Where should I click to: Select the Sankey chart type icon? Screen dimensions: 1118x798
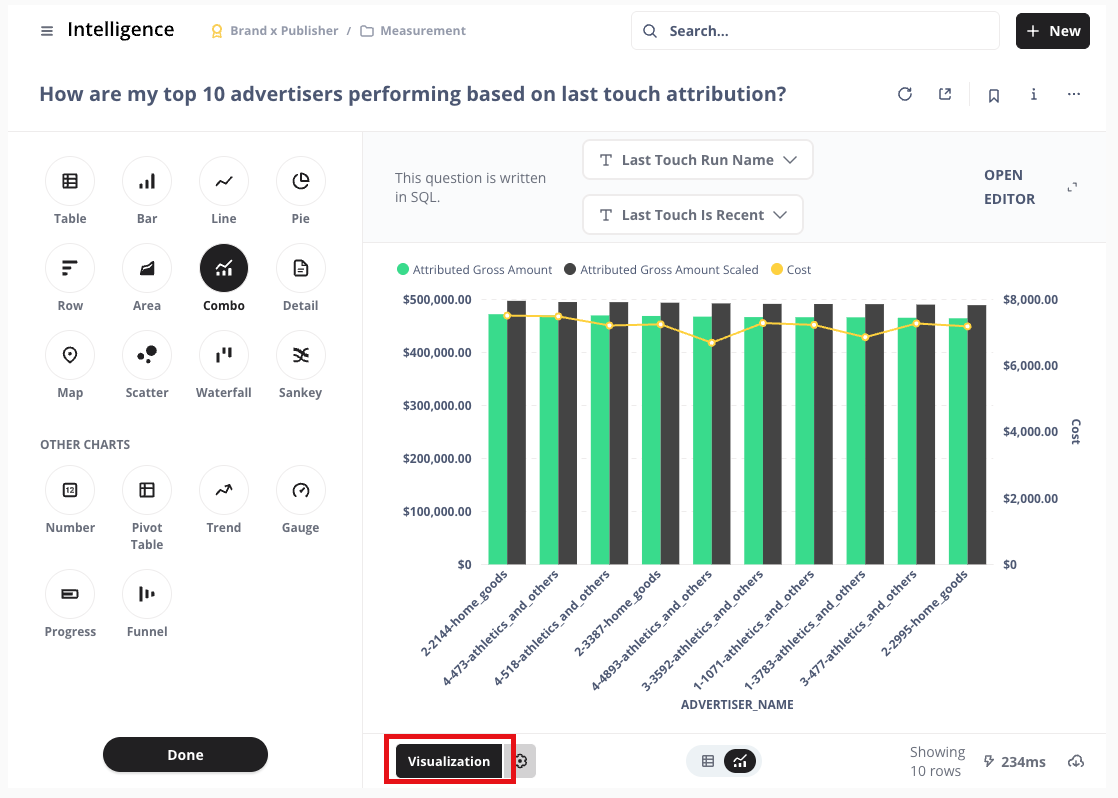point(300,355)
